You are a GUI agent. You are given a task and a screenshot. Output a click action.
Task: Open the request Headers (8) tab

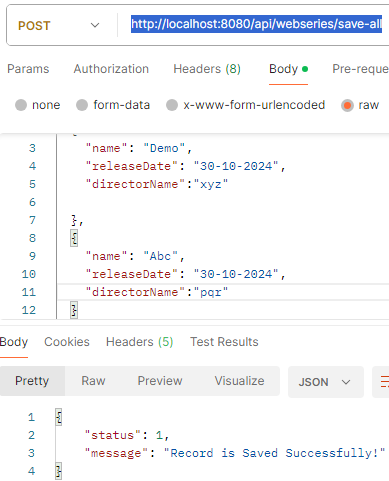(207, 69)
